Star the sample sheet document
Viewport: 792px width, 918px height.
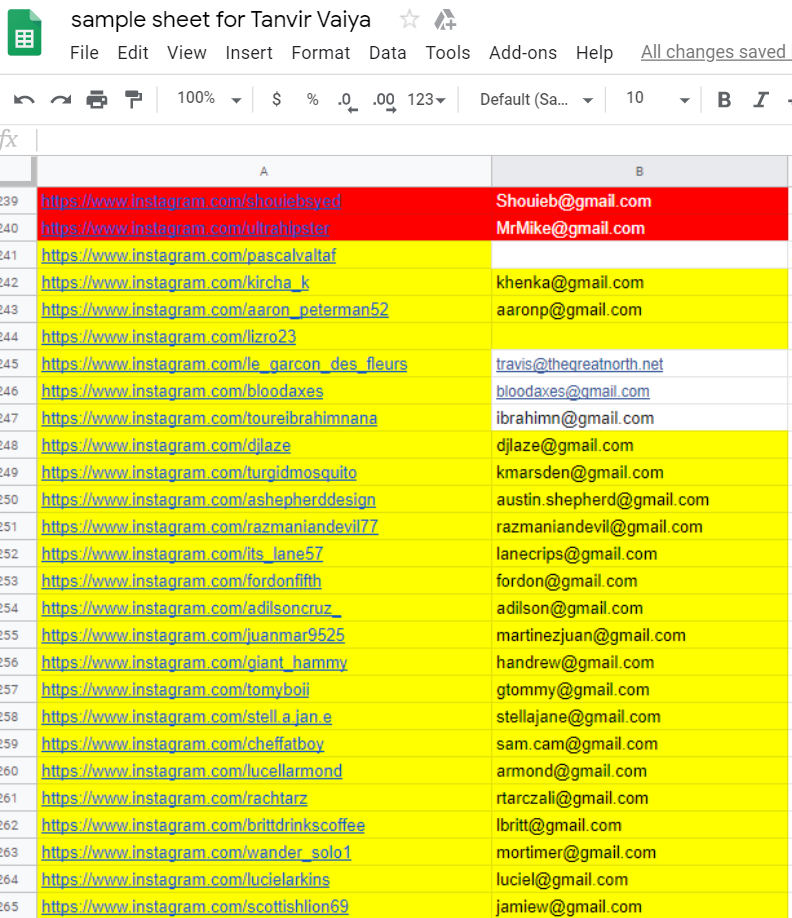409,20
